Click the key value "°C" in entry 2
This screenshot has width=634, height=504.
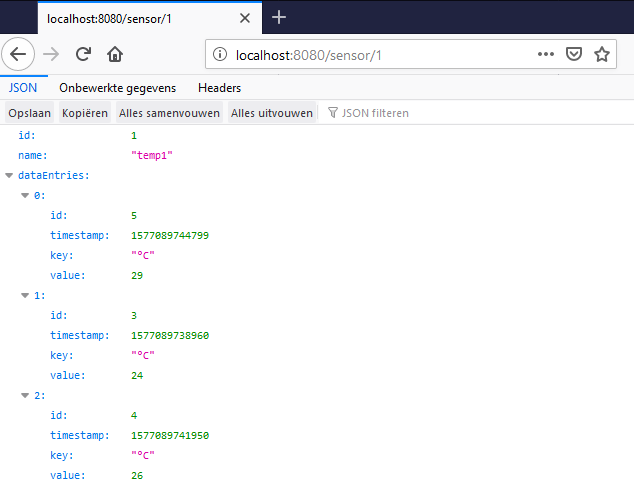[143, 455]
